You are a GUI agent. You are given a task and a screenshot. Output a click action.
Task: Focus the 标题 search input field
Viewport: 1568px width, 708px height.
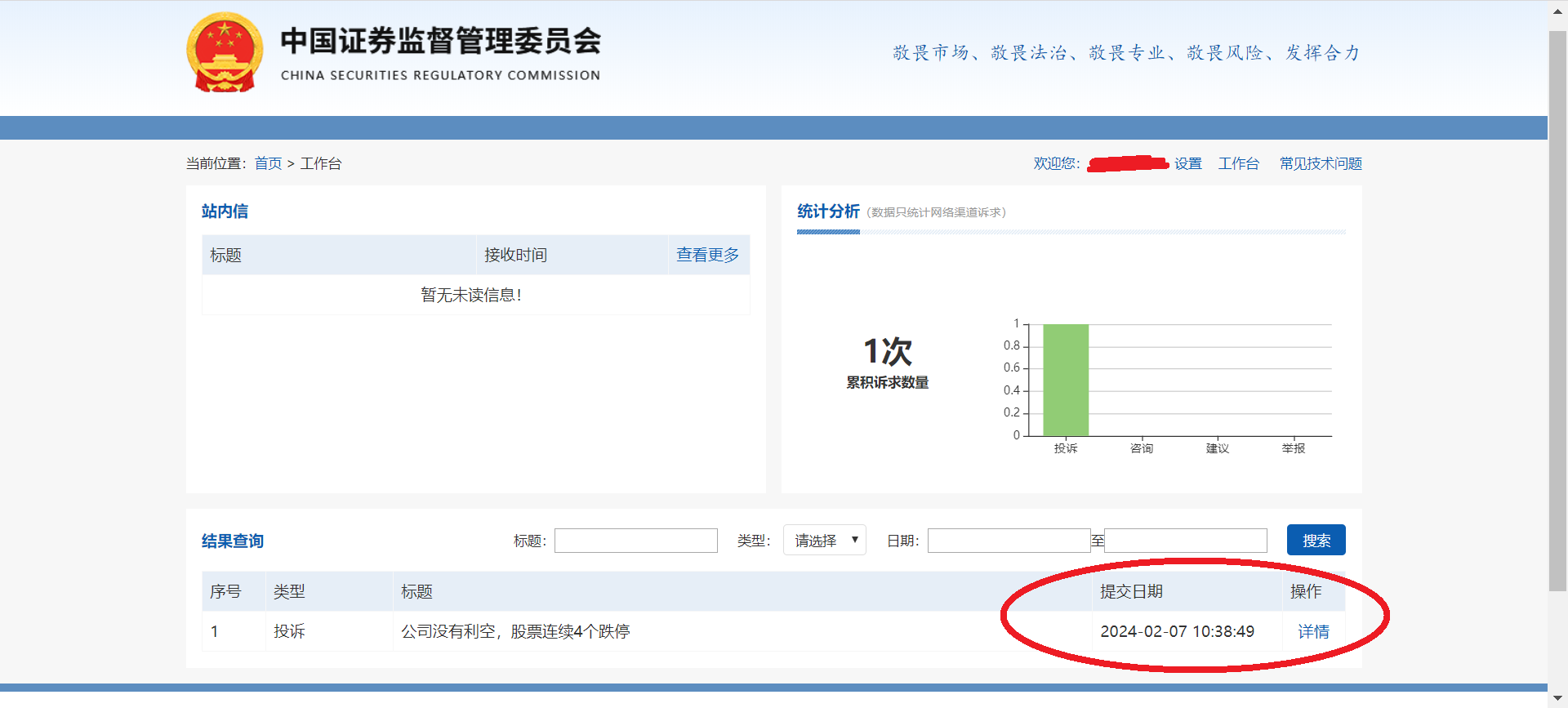coord(636,541)
